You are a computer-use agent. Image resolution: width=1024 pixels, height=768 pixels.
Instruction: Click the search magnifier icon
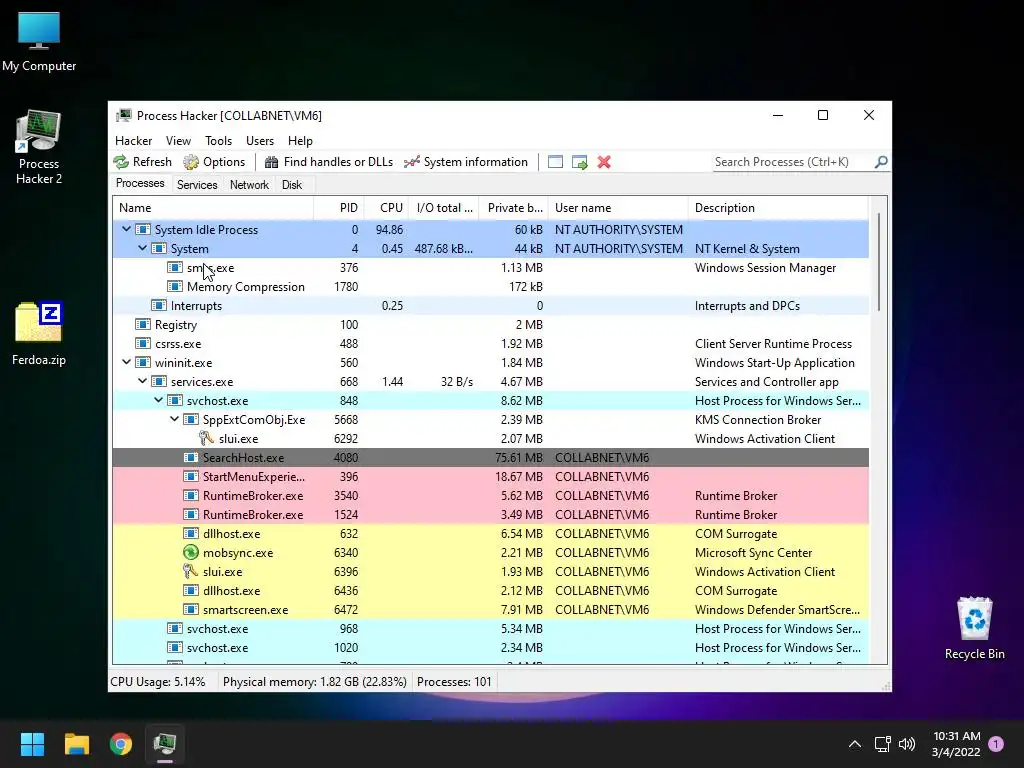(881, 161)
